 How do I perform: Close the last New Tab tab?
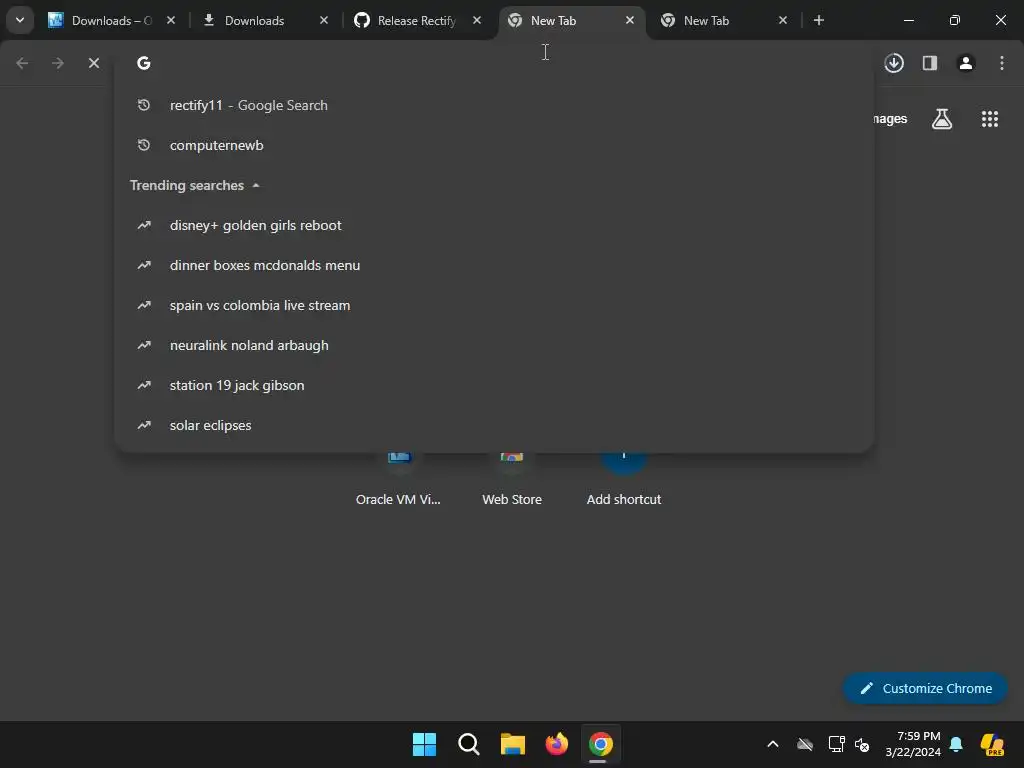point(783,20)
